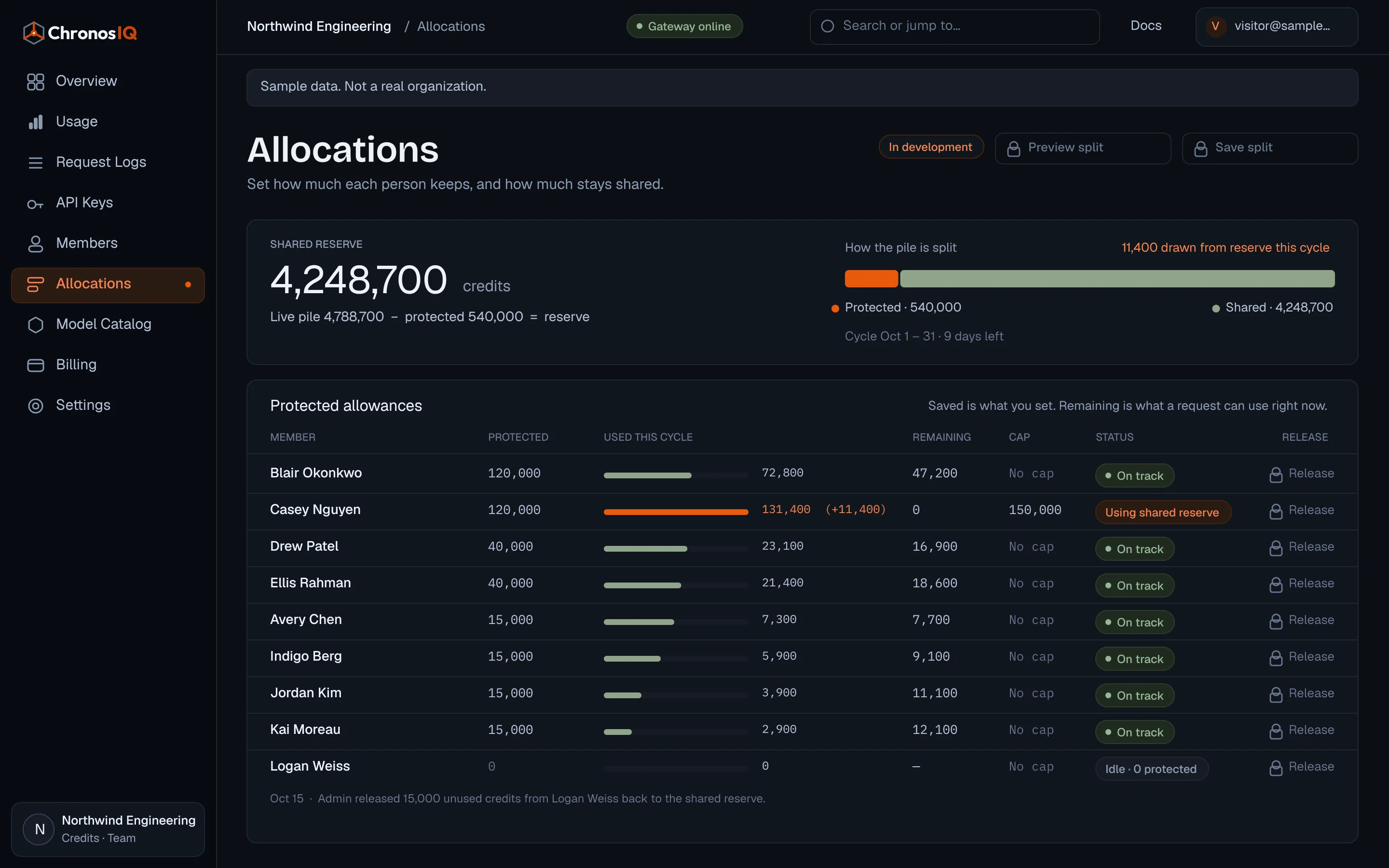Click the search magnifier icon
Screen dimensions: 1389x868
point(828,26)
